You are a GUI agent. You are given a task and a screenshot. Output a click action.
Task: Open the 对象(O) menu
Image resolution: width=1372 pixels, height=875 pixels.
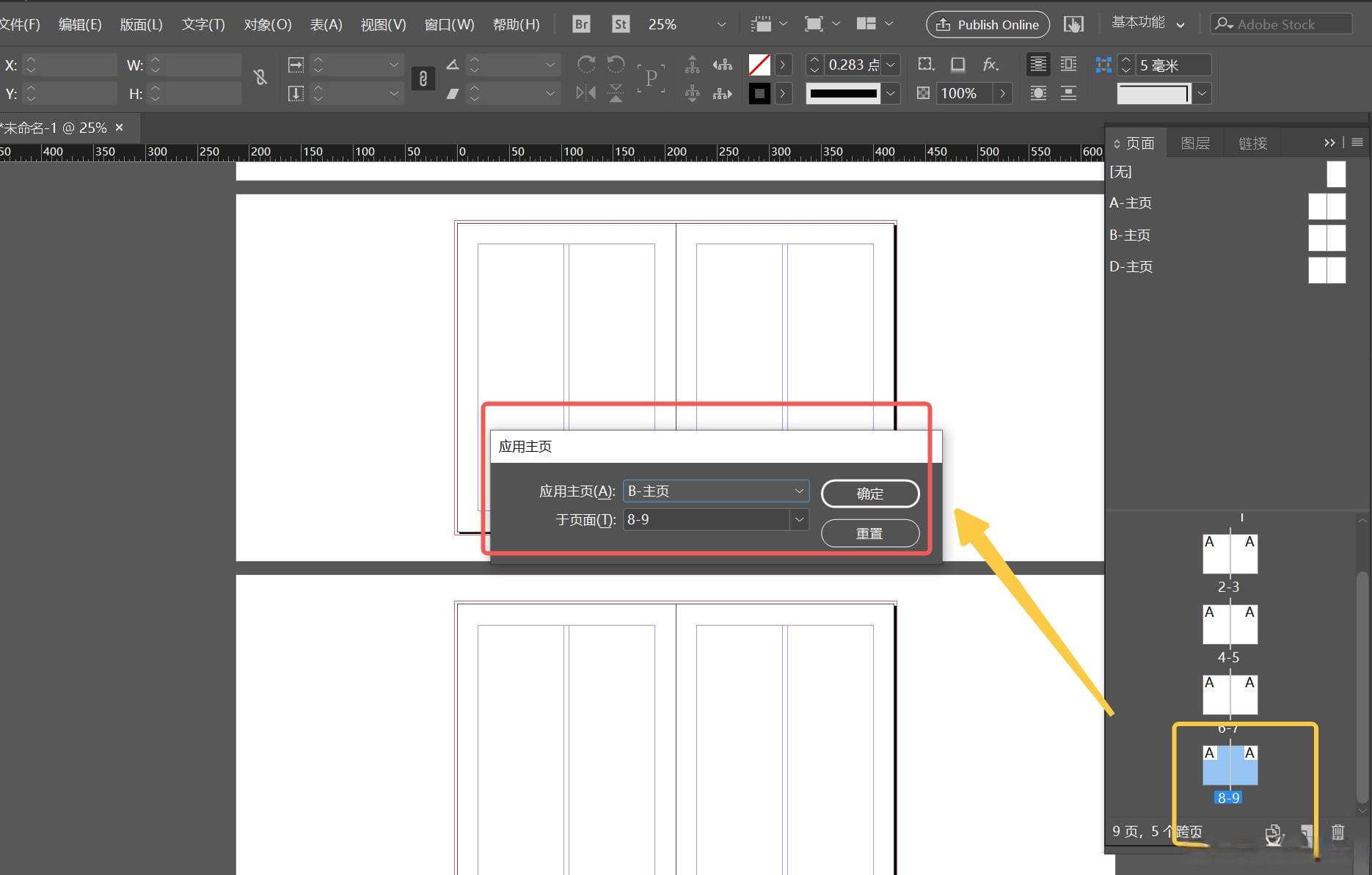pos(268,24)
